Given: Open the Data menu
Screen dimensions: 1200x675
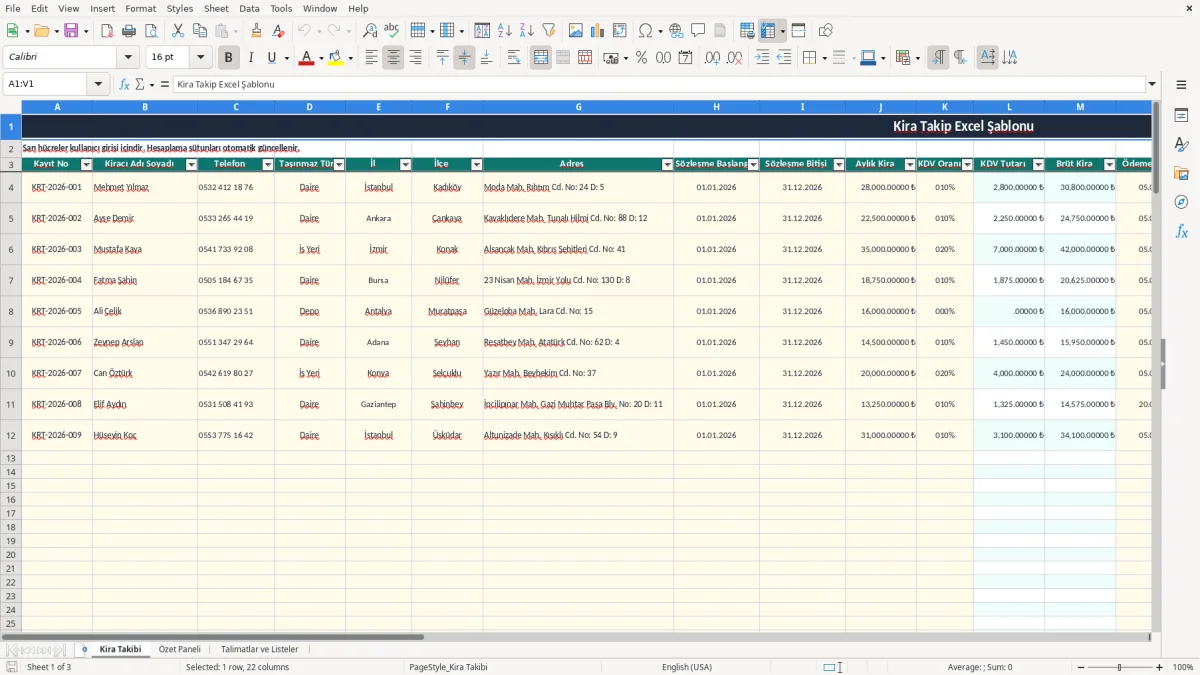Looking at the screenshot, I should pyautogui.click(x=249, y=8).
